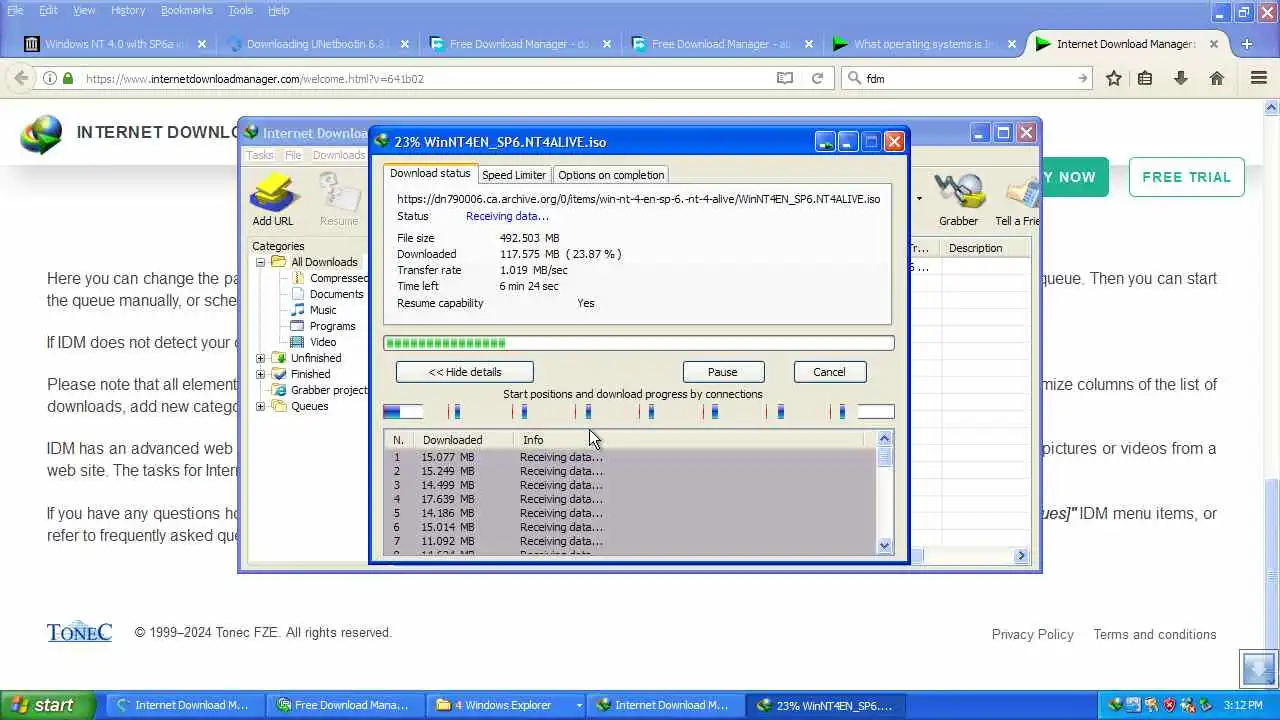1280x720 pixels.
Task: Click connection list scrollbar down arrow
Action: [884, 546]
